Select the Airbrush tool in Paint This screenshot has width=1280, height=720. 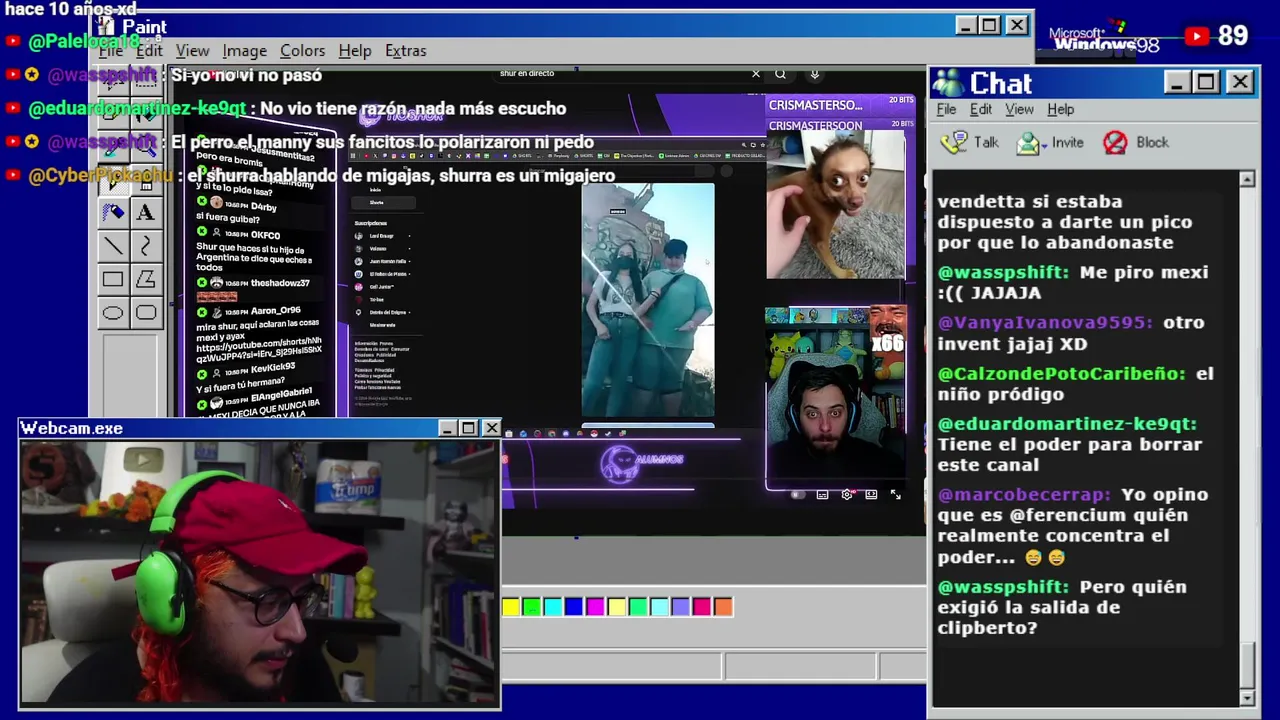113,213
